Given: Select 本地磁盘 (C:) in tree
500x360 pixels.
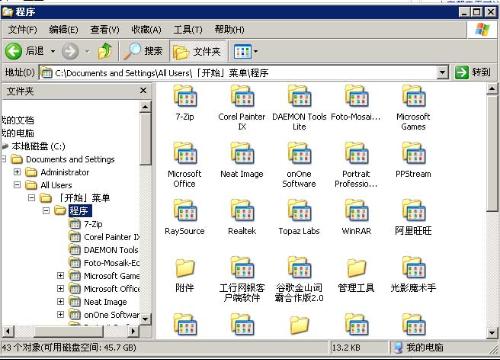Looking at the screenshot, I should [x=38, y=146].
